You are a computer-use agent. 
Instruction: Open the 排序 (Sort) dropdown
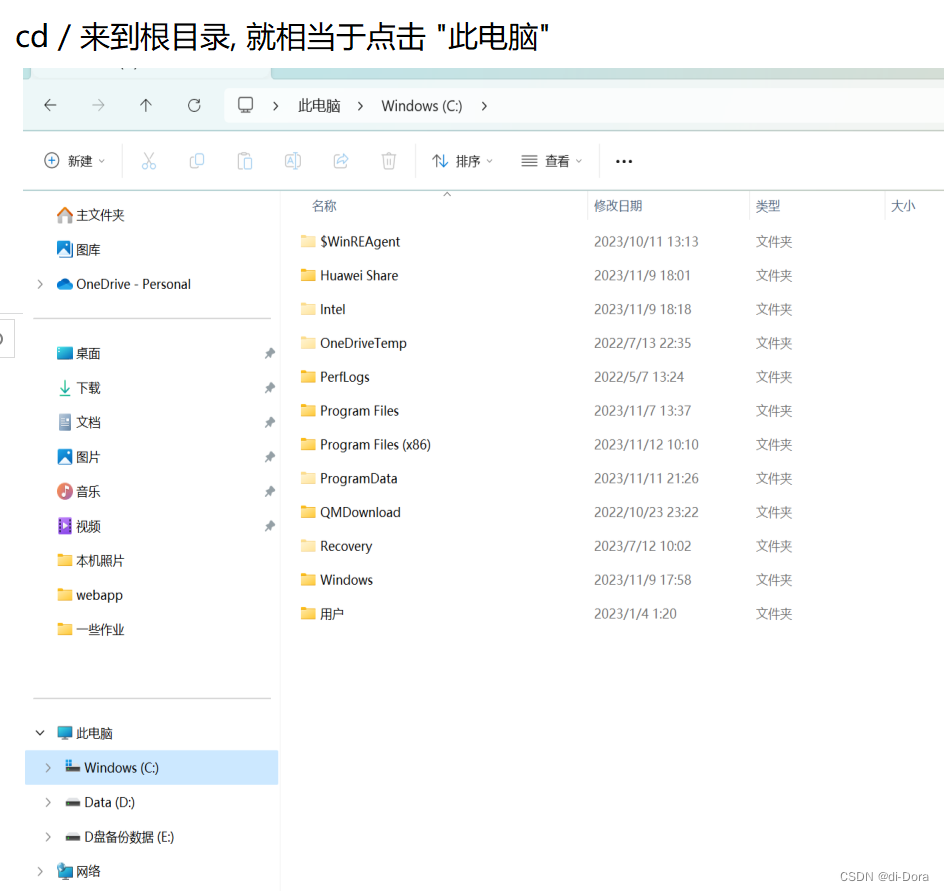[462, 161]
